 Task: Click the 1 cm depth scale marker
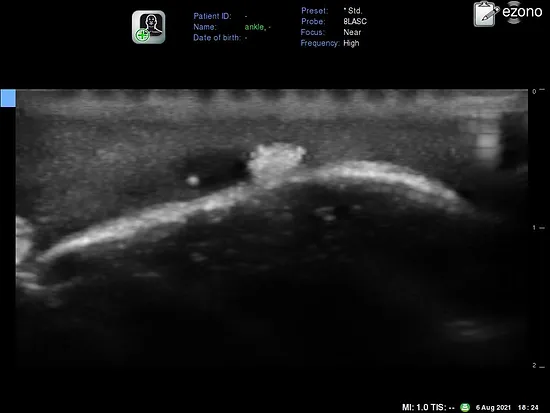coord(538,228)
